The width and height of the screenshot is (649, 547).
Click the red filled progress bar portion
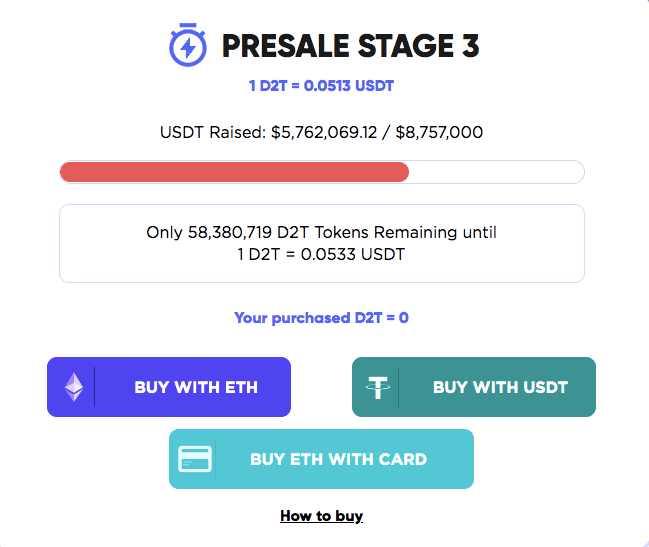click(234, 172)
